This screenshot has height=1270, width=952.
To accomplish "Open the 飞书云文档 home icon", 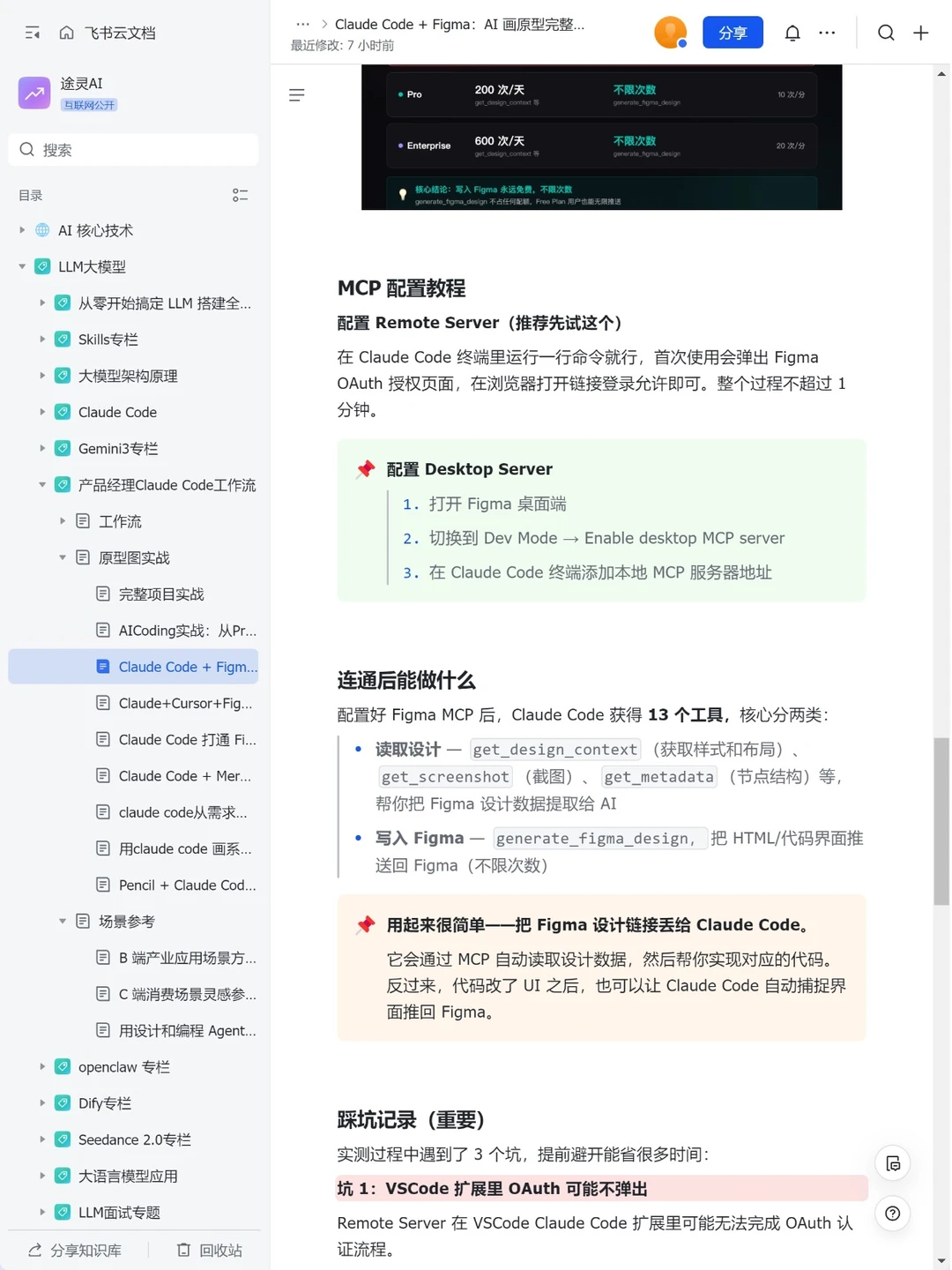I will (x=66, y=33).
